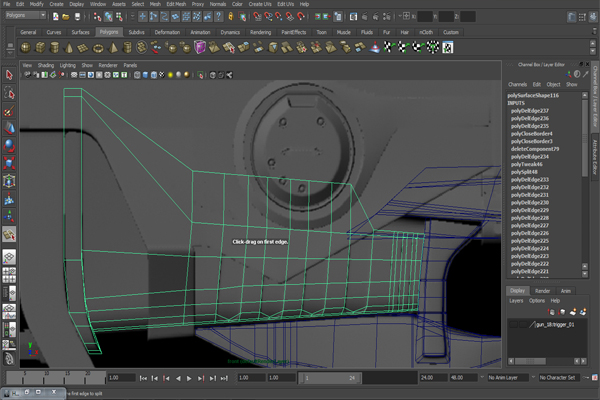Click the lock icon in status line
The height and width of the screenshot is (400, 600).
pos(231,16)
